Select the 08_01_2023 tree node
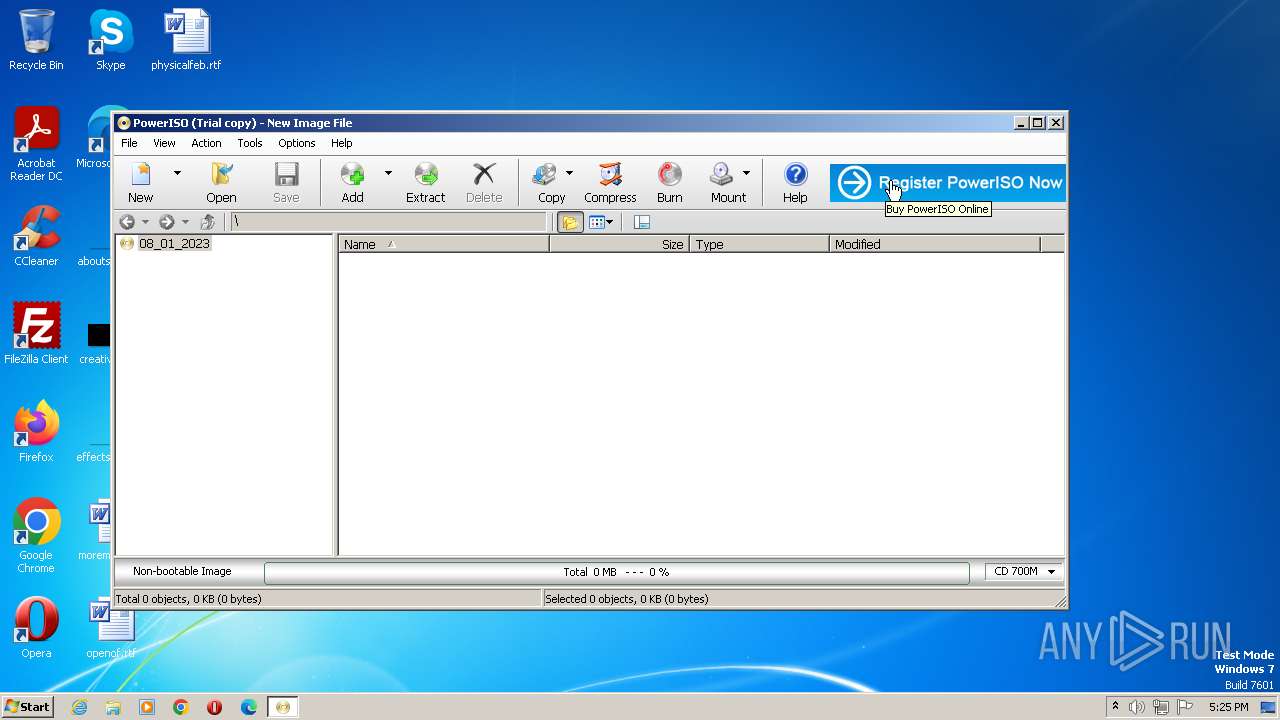Image resolution: width=1280 pixels, height=720 pixels. (x=174, y=243)
